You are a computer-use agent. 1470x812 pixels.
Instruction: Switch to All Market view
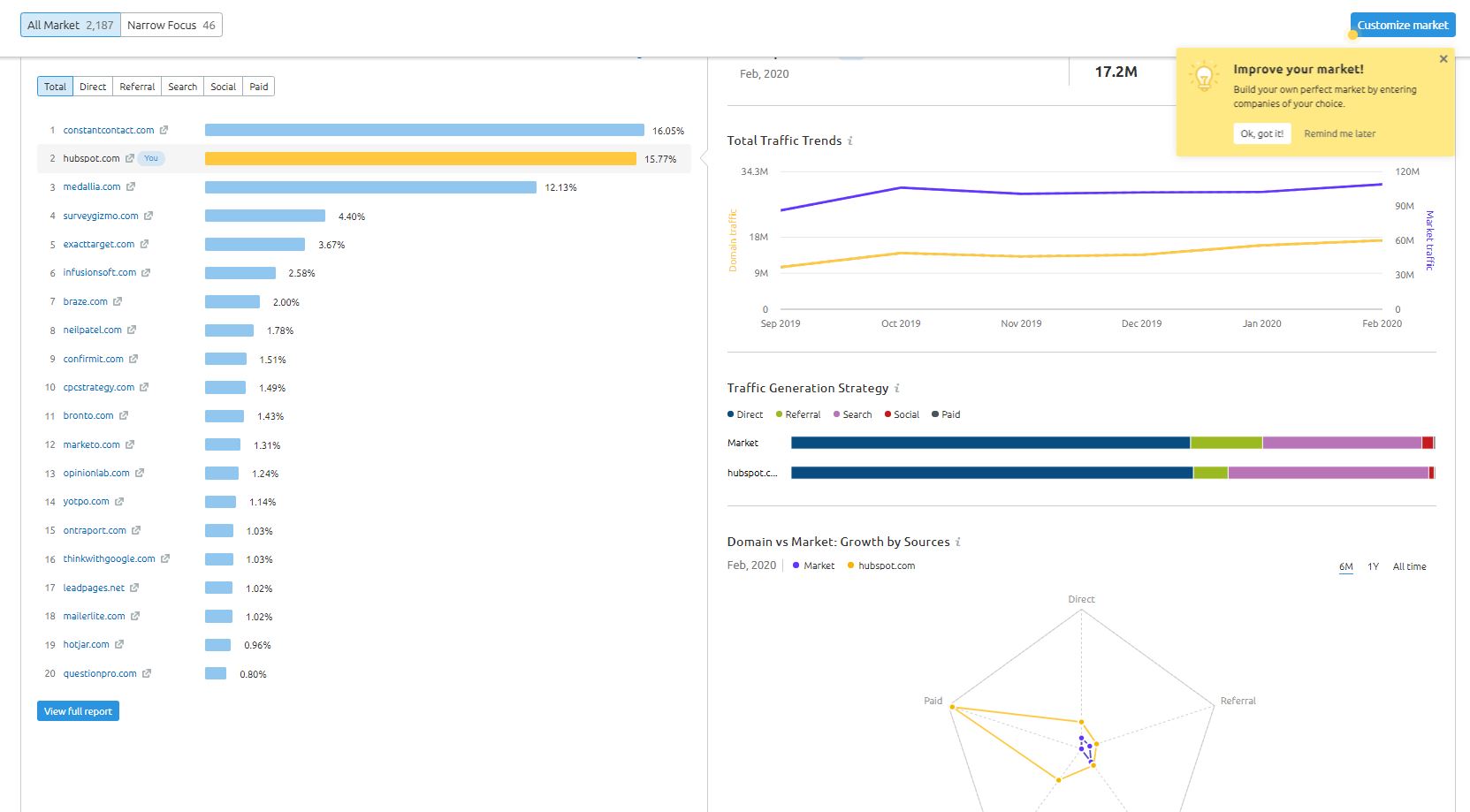coord(71,25)
